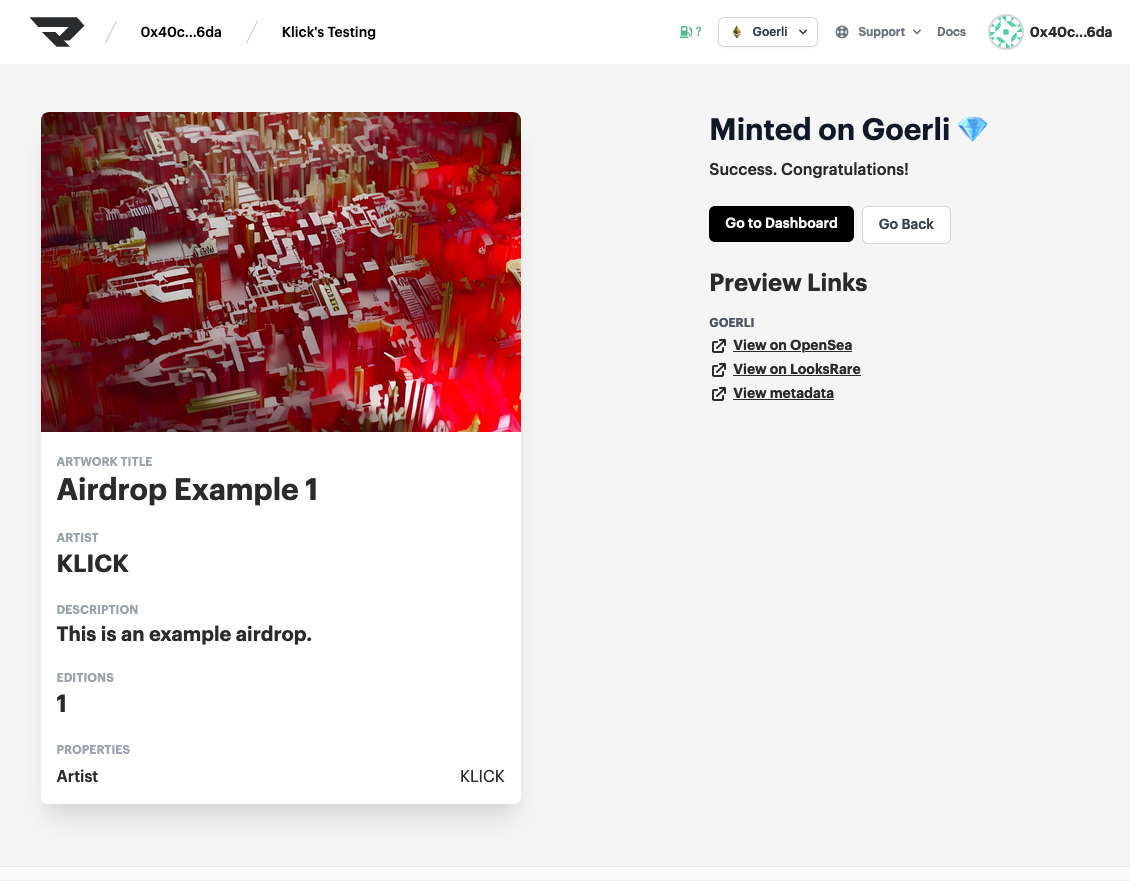
Task: Open the Goerli network dropdown
Action: pos(768,32)
